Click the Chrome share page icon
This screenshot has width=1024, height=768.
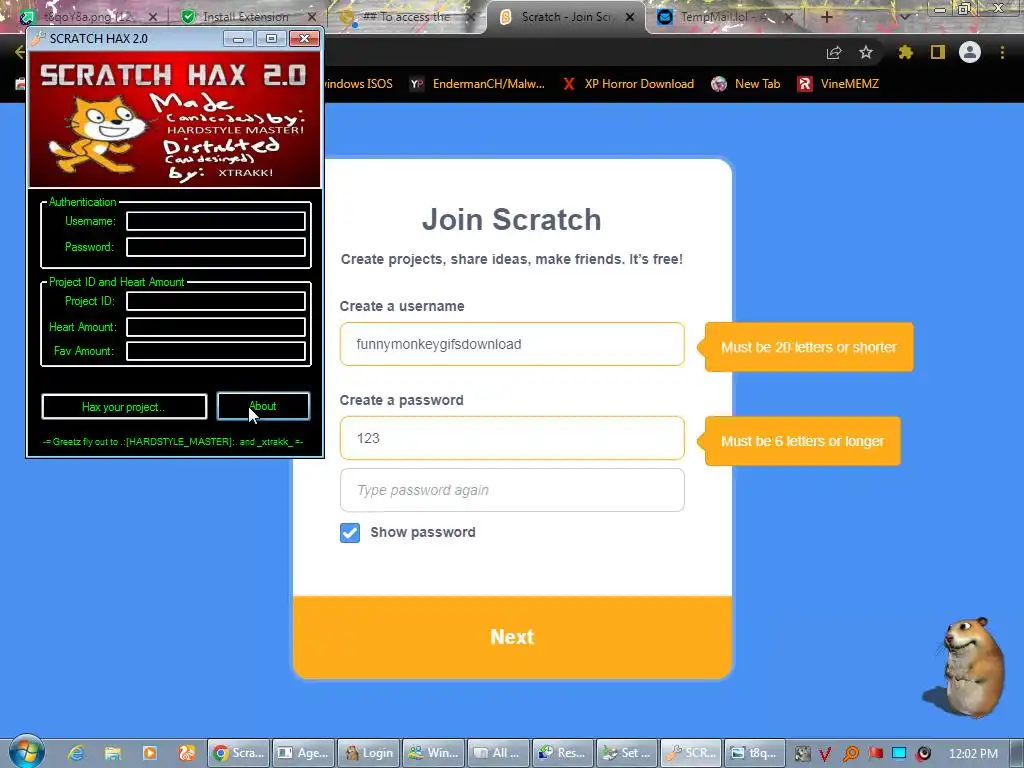click(834, 53)
